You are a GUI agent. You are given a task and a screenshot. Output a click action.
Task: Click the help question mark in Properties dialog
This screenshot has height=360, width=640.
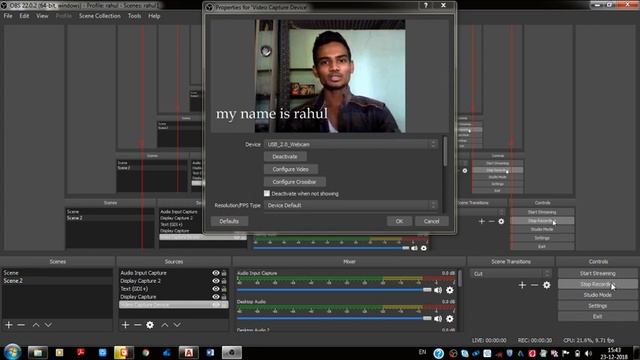(x=426, y=5)
